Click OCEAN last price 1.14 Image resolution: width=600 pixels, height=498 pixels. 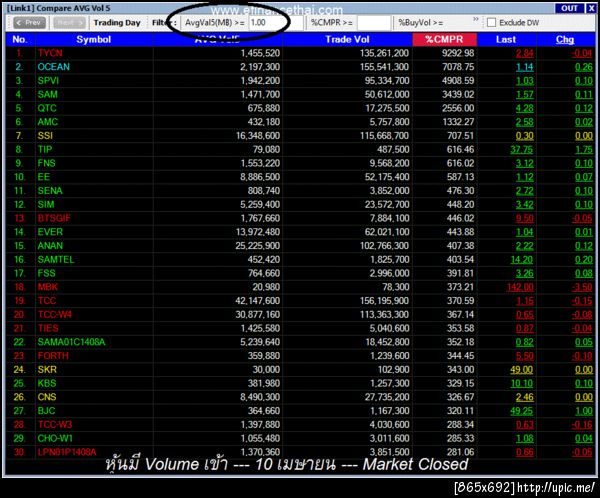525,67
